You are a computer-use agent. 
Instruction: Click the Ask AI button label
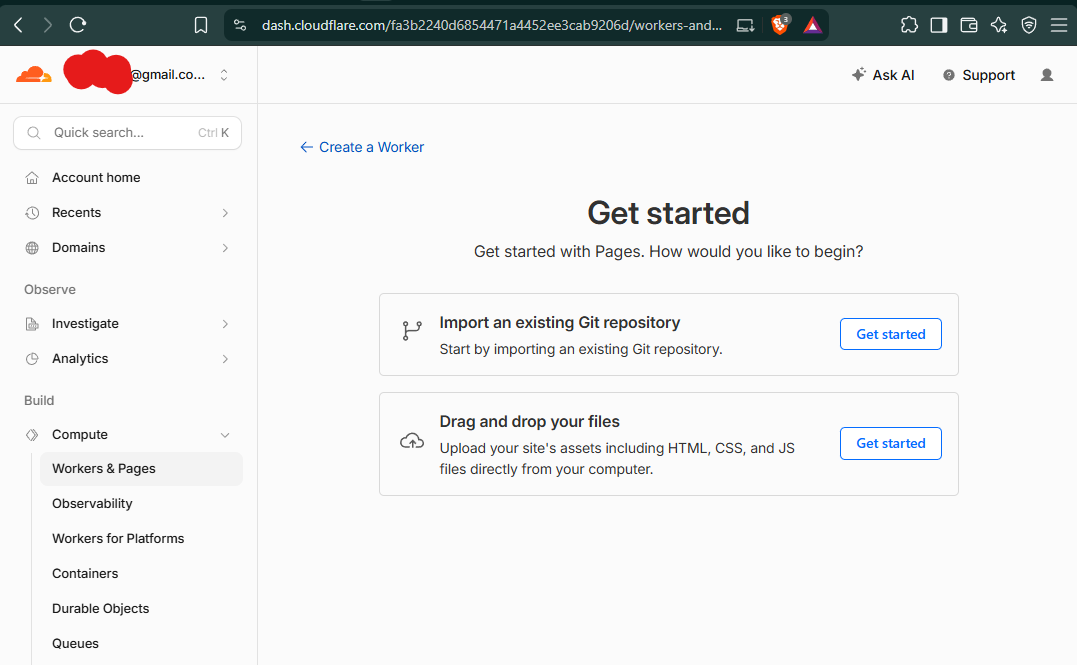pyautogui.click(x=893, y=75)
